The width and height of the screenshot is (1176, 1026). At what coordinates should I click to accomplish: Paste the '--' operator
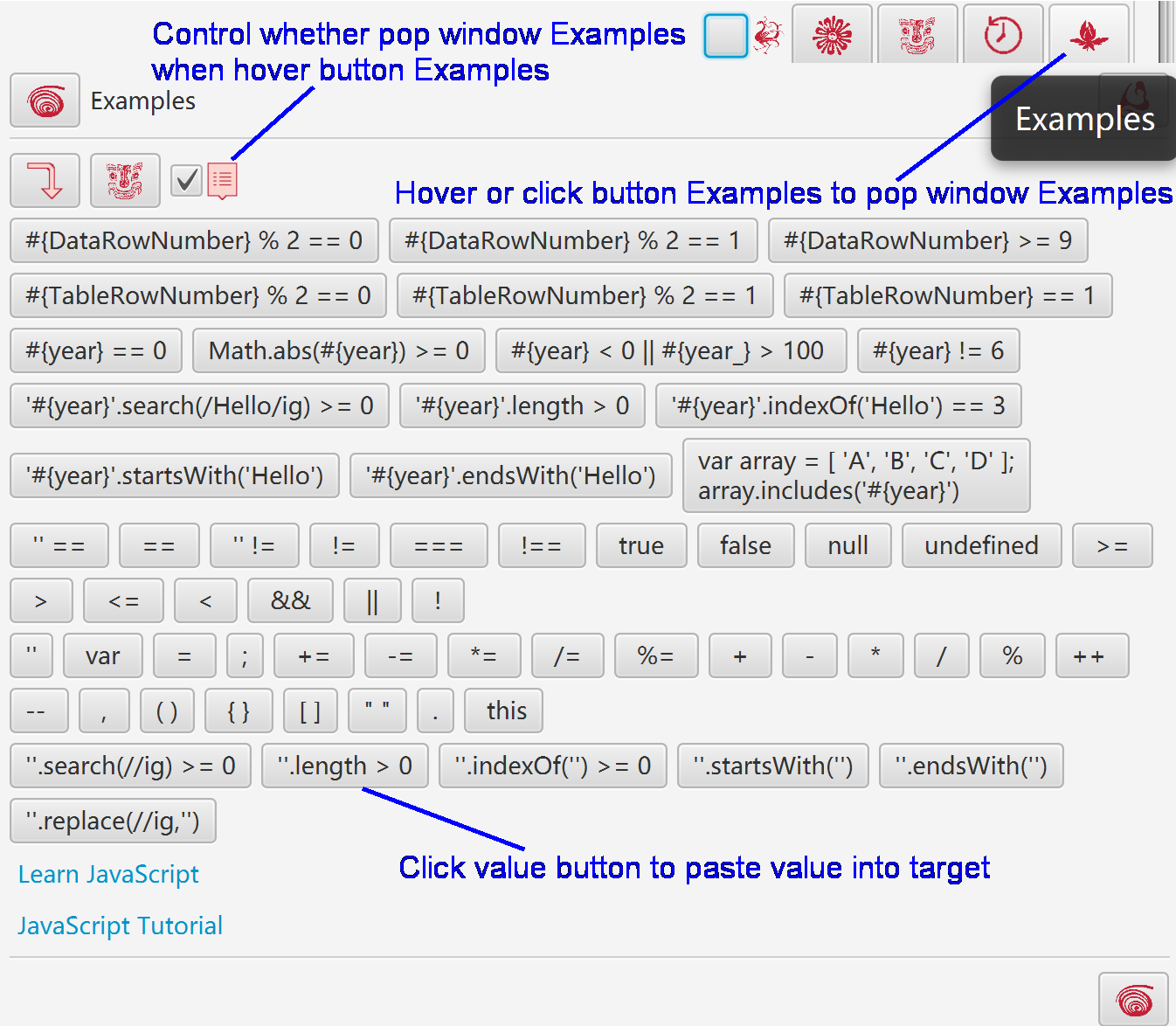[39, 711]
